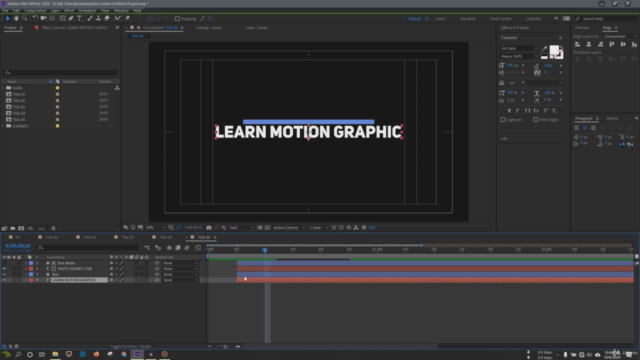
Task: Align layers to left edge
Action: click(578, 44)
